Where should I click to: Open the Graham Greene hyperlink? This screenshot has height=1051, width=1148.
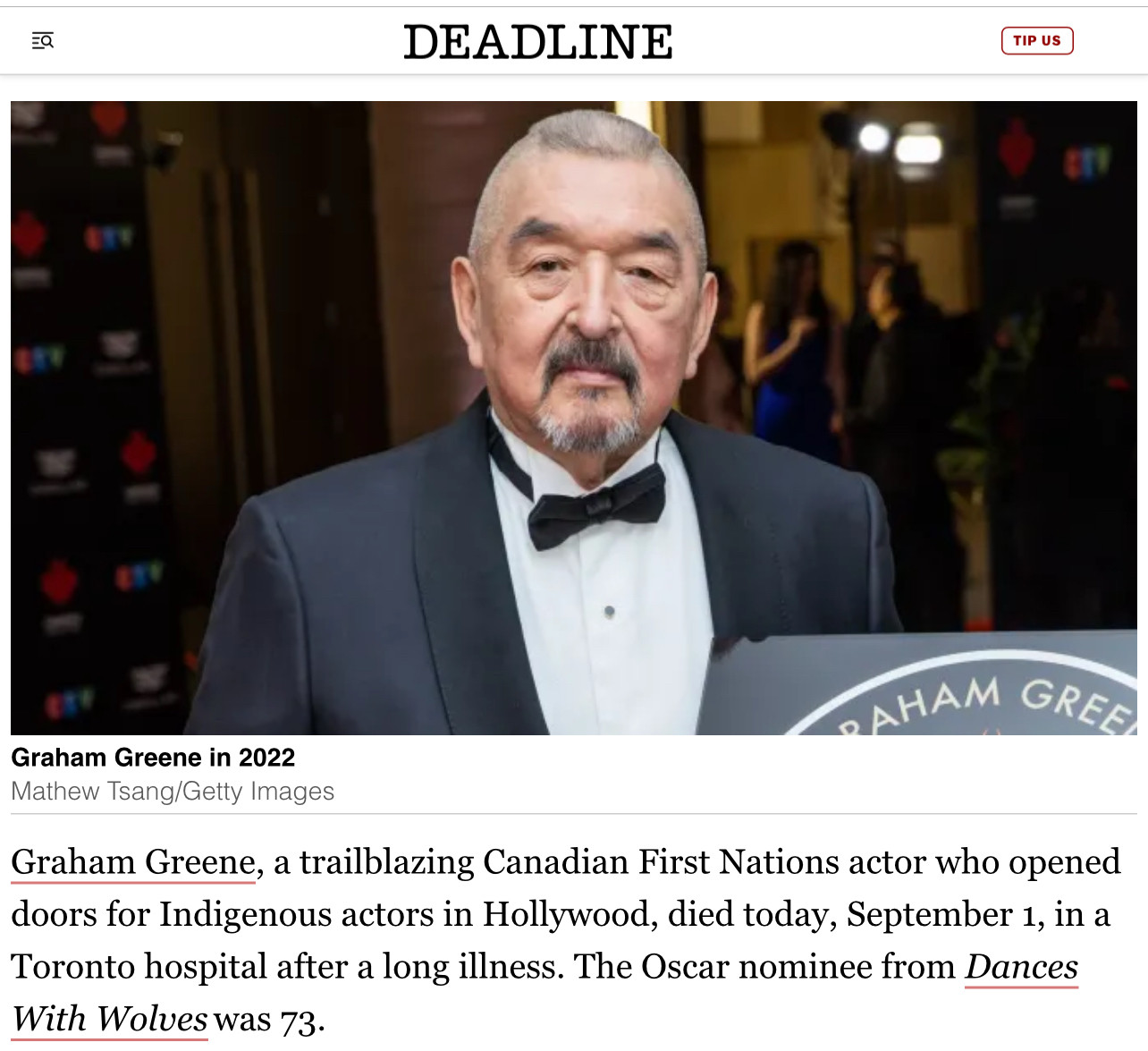[x=133, y=862]
